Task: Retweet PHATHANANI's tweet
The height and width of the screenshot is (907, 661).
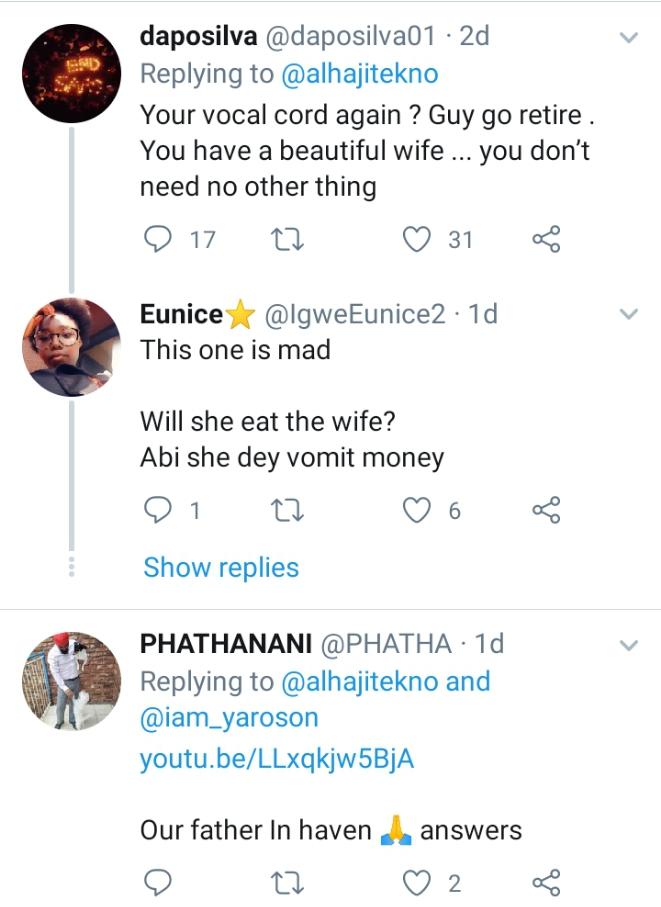Action: coord(287,883)
